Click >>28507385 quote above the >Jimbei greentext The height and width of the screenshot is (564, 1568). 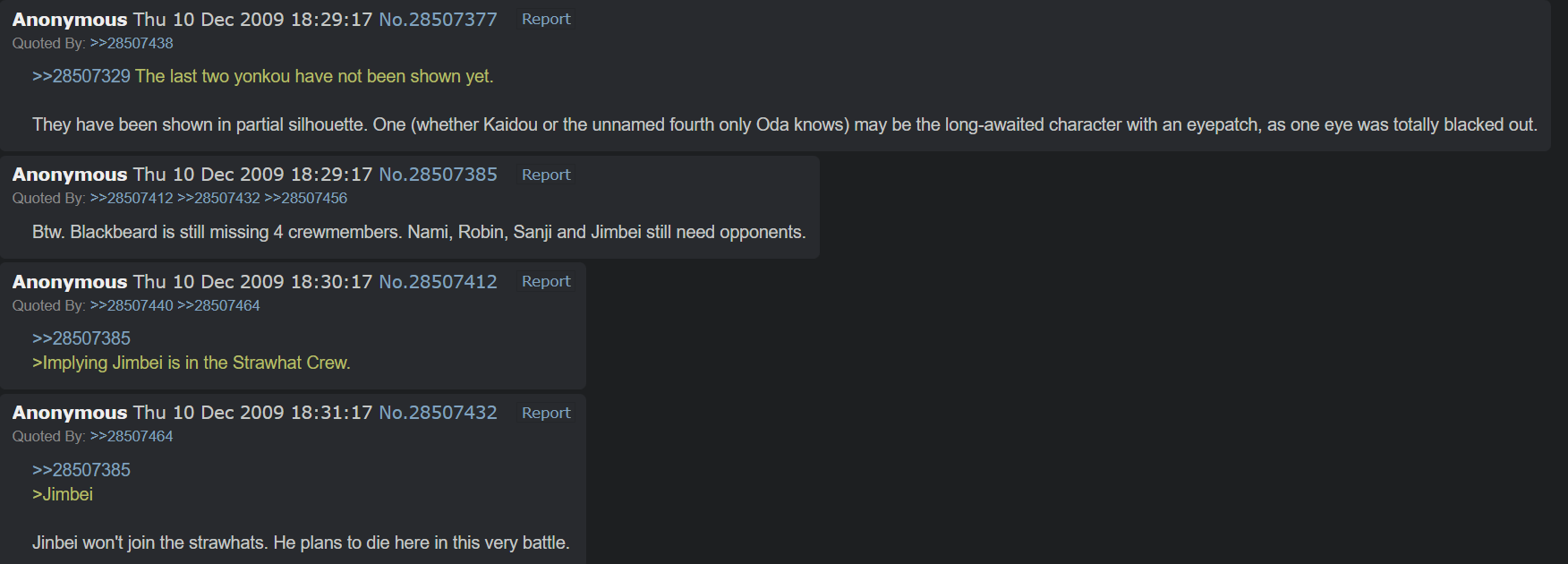coord(81,470)
